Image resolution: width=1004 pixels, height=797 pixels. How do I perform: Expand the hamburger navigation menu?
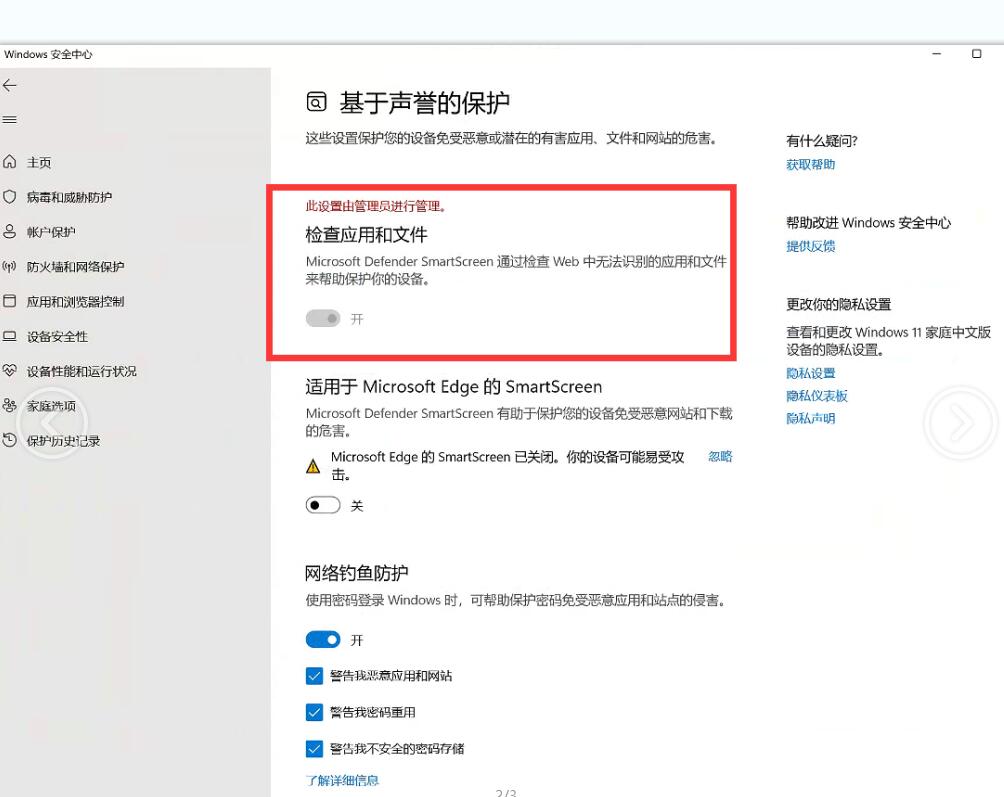(10, 120)
